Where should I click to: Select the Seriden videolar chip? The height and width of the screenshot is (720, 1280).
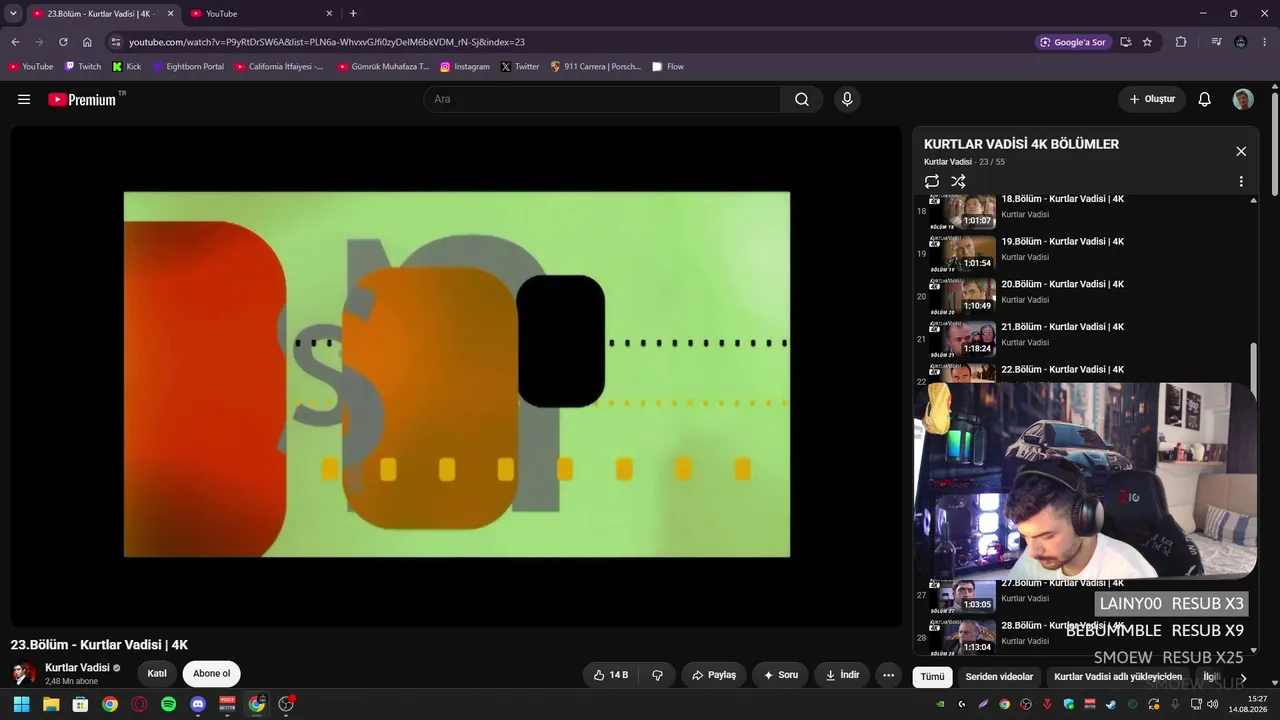click(999, 677)
